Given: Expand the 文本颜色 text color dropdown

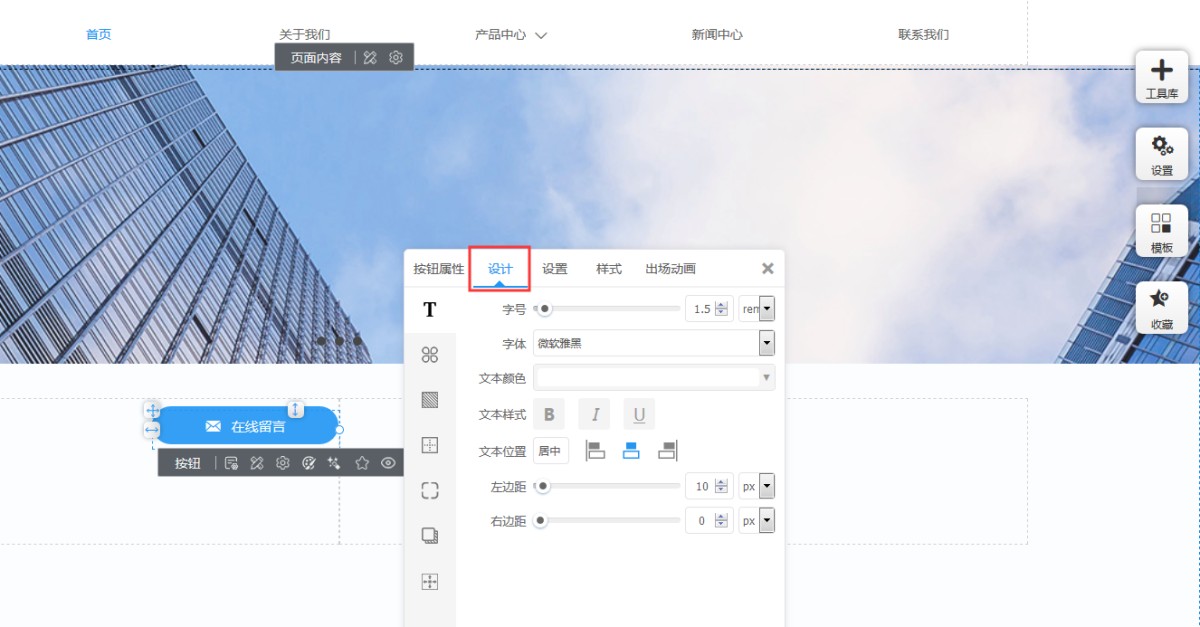Looking at the screenshot, I should [x=766, y=377].
